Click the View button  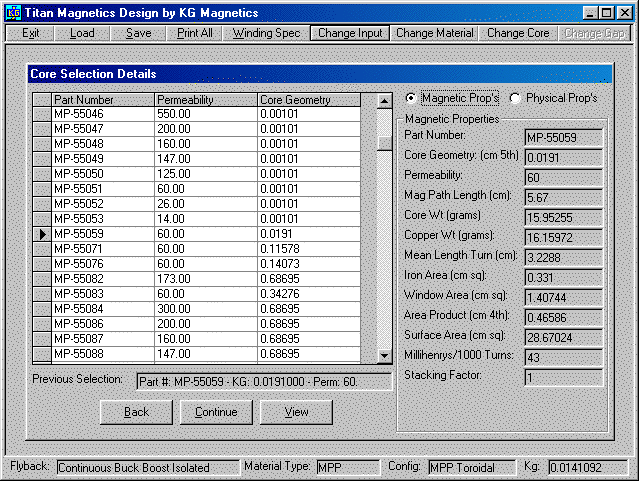coord(296,412)
